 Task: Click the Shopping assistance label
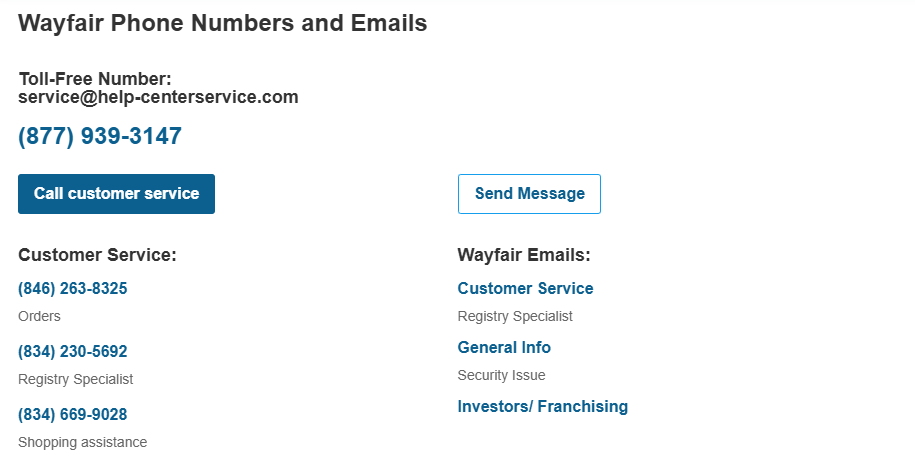pos(82,442)
